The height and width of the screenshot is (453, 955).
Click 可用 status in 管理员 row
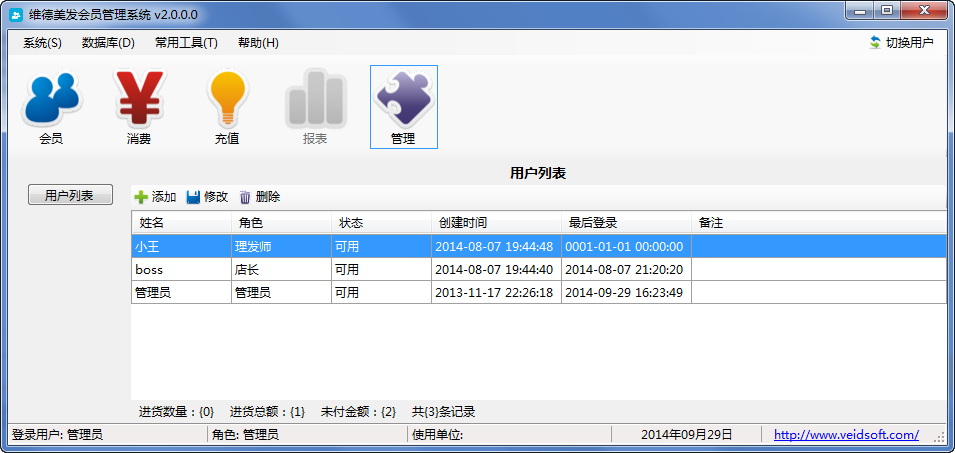[381, 292]
